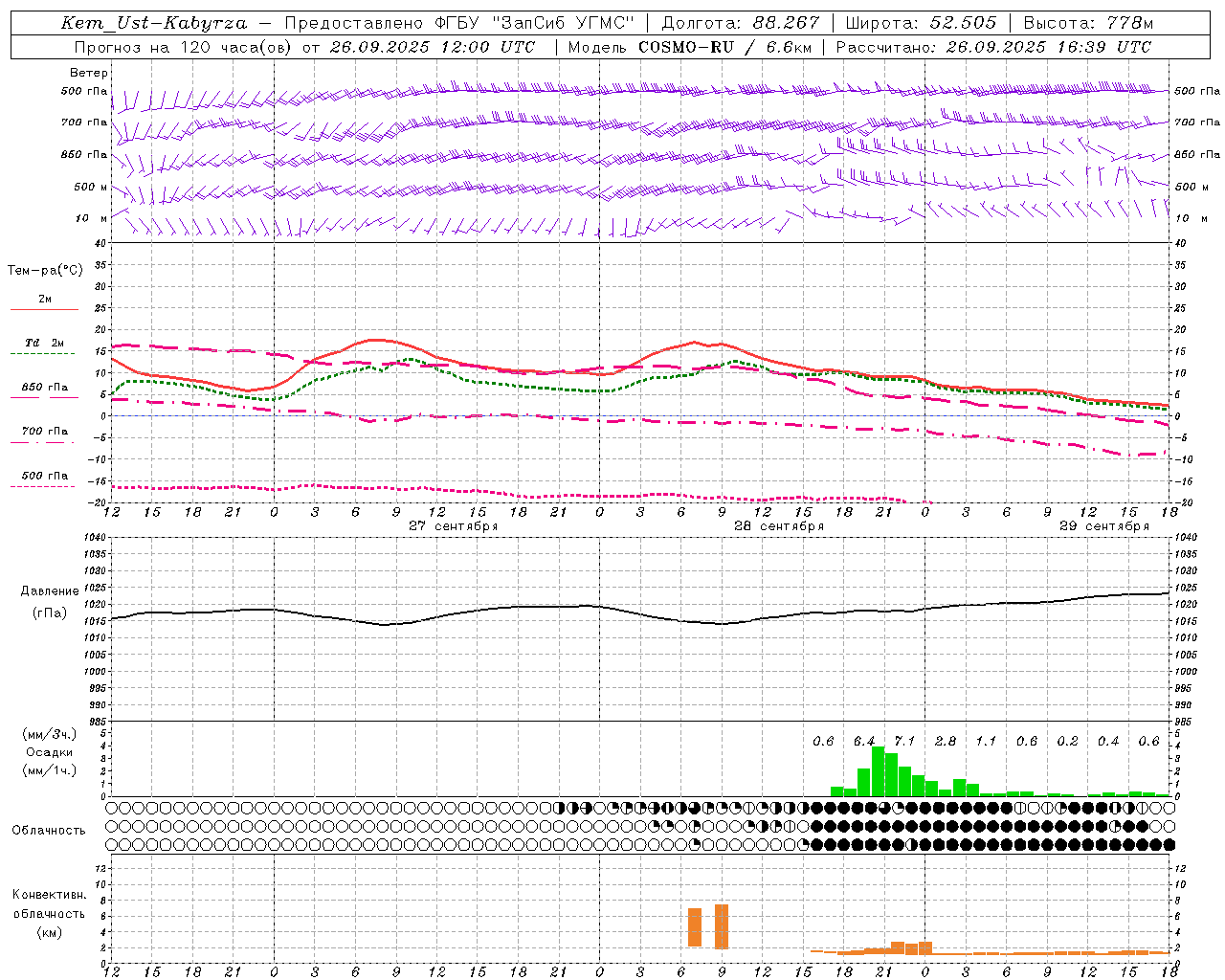Image resolution: width=1225 pixels, height=980 pixels.
Task: Click the 2м temperature legend entry
Action: (45, 300)
